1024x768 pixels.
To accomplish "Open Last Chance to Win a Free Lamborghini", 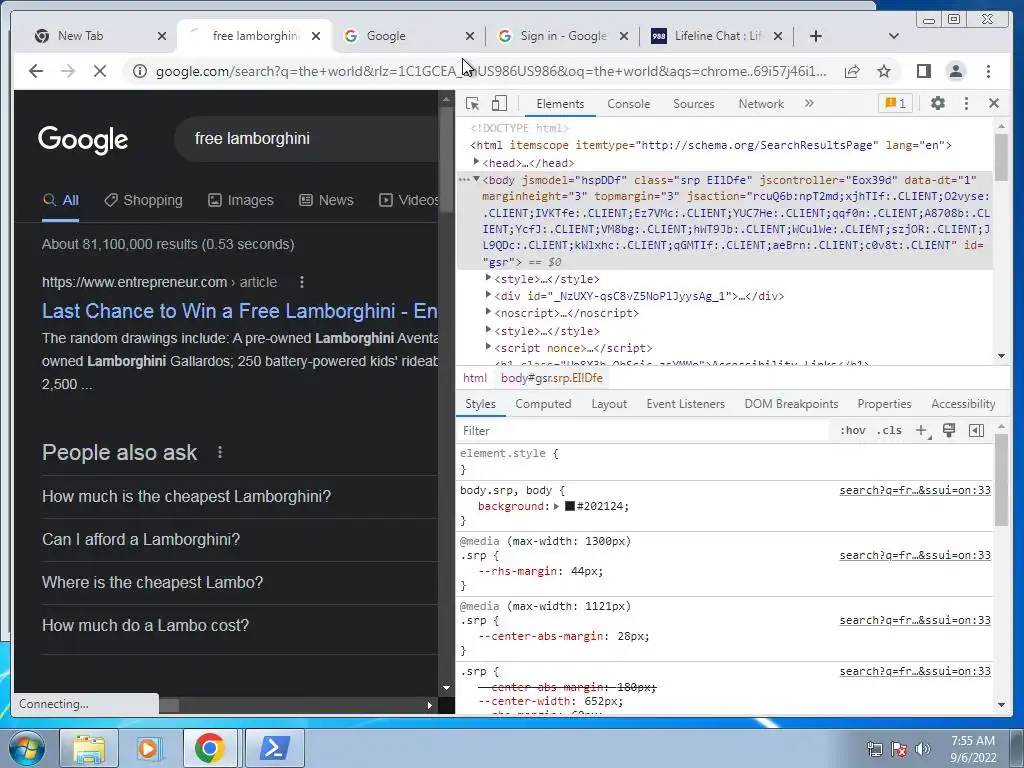I will (x=240, y=311).
